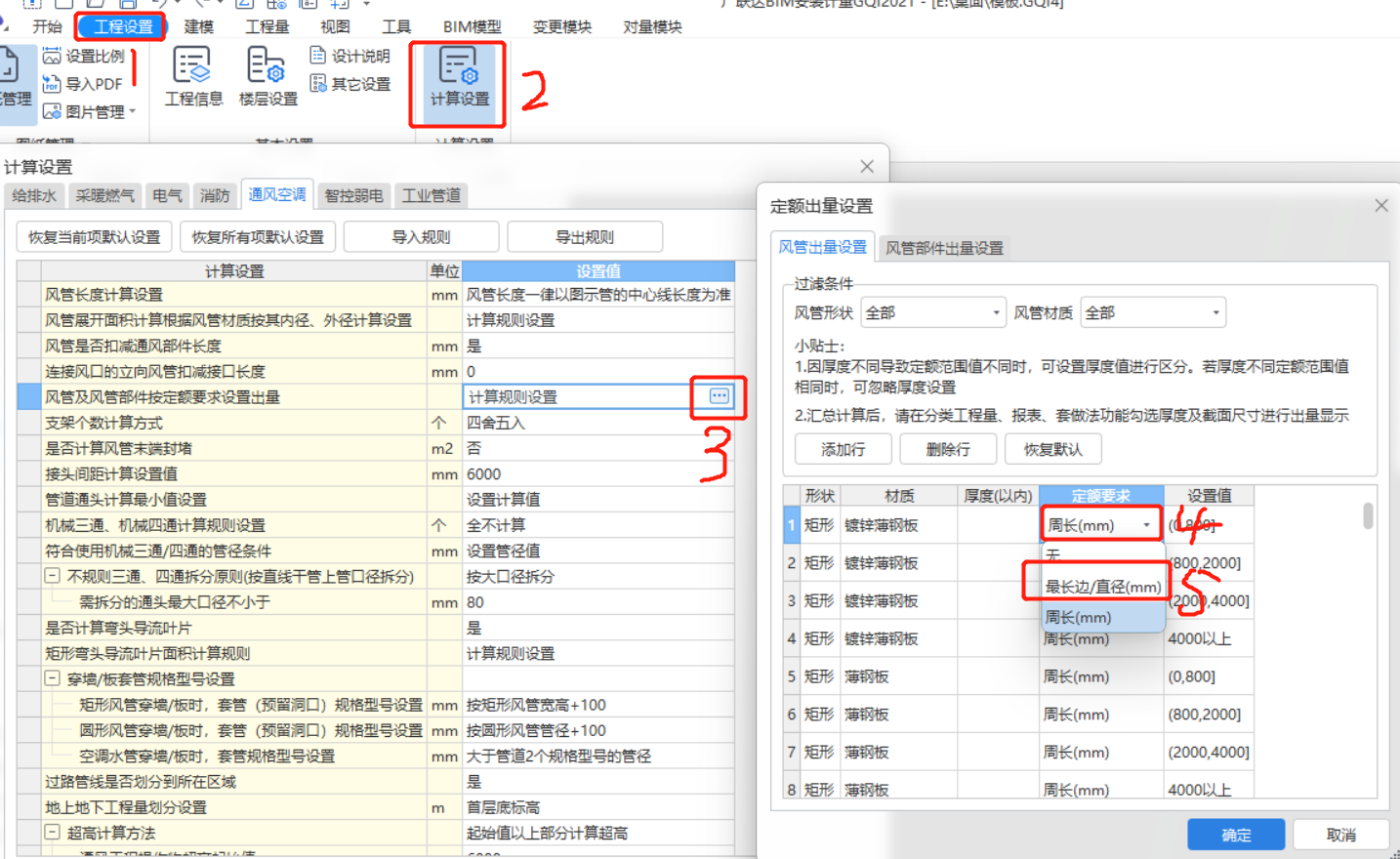Image resolution: width=1400 pixels, height=859 pixels.
Task: Click 设置值 column header in 计算设置
Action: pyautogui.click(x=598, y=271)
